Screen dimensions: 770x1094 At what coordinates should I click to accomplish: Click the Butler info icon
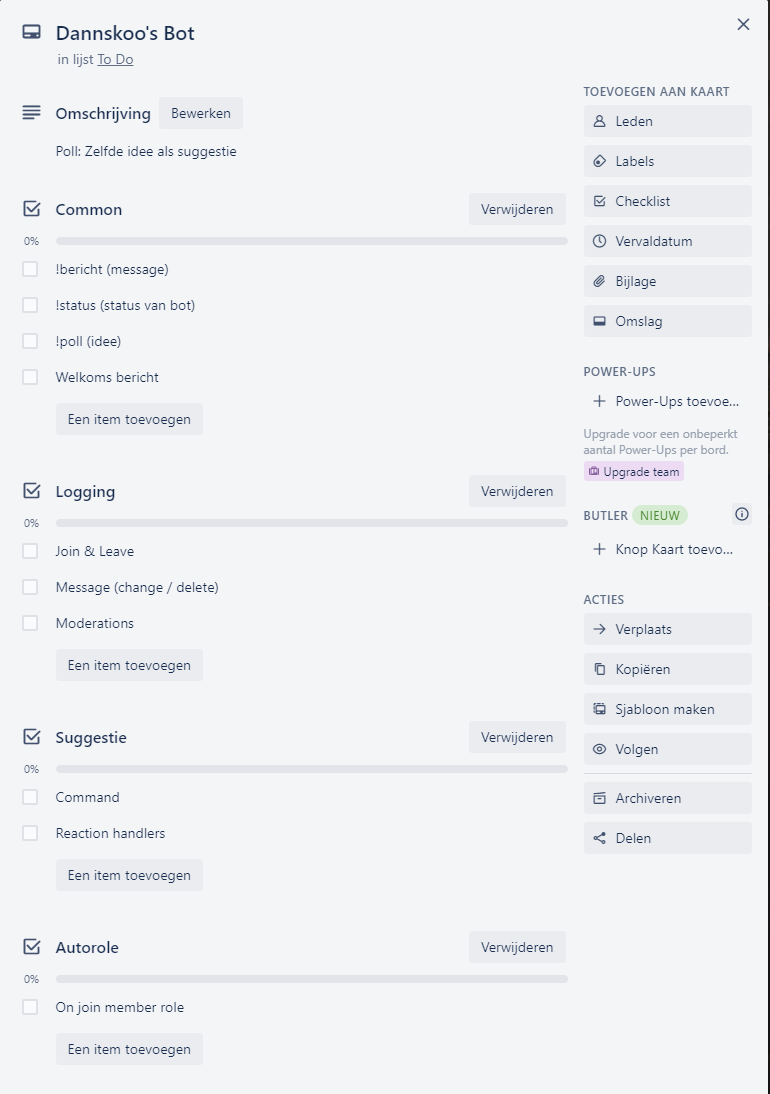coord(741,514)
